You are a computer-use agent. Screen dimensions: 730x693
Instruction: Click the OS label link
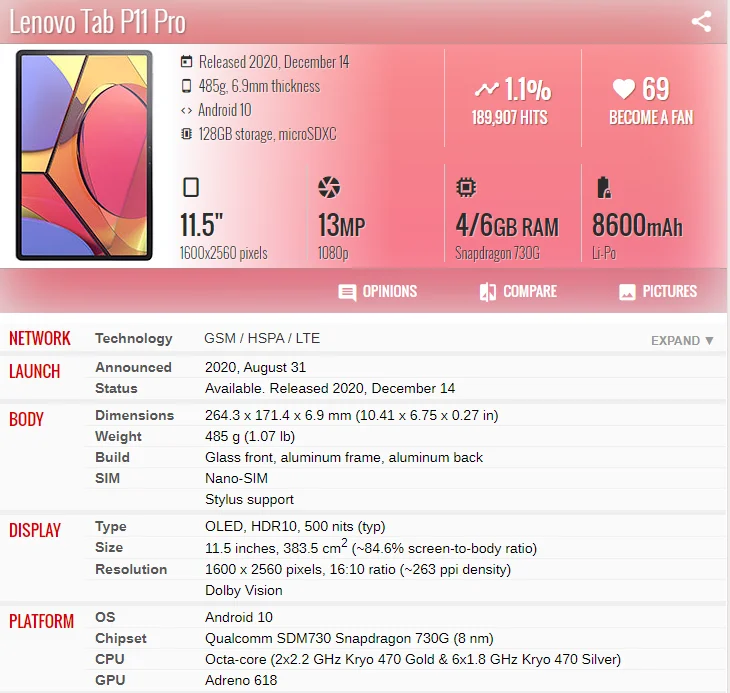click(105, 617)
